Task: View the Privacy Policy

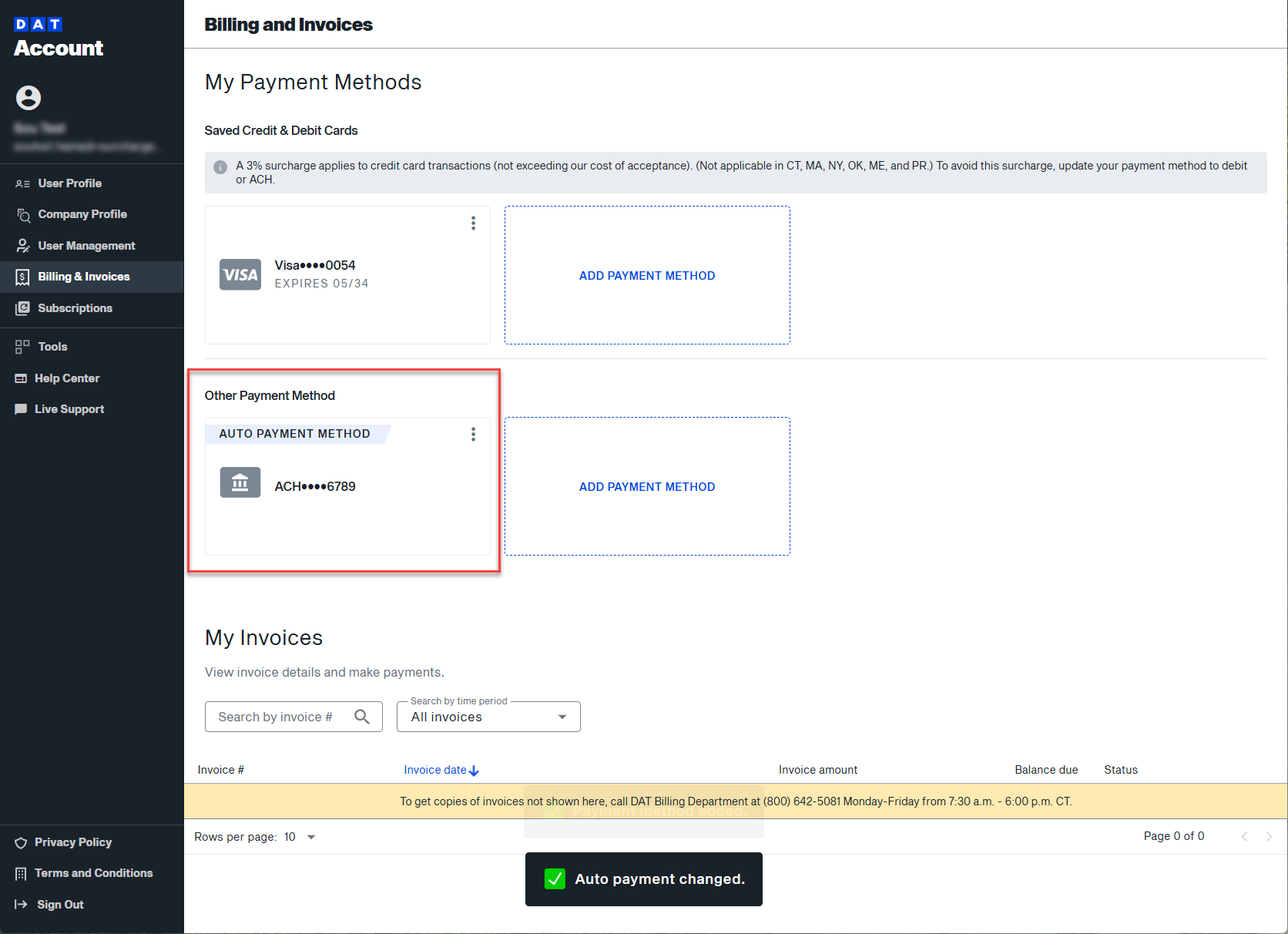Action: 92,842
